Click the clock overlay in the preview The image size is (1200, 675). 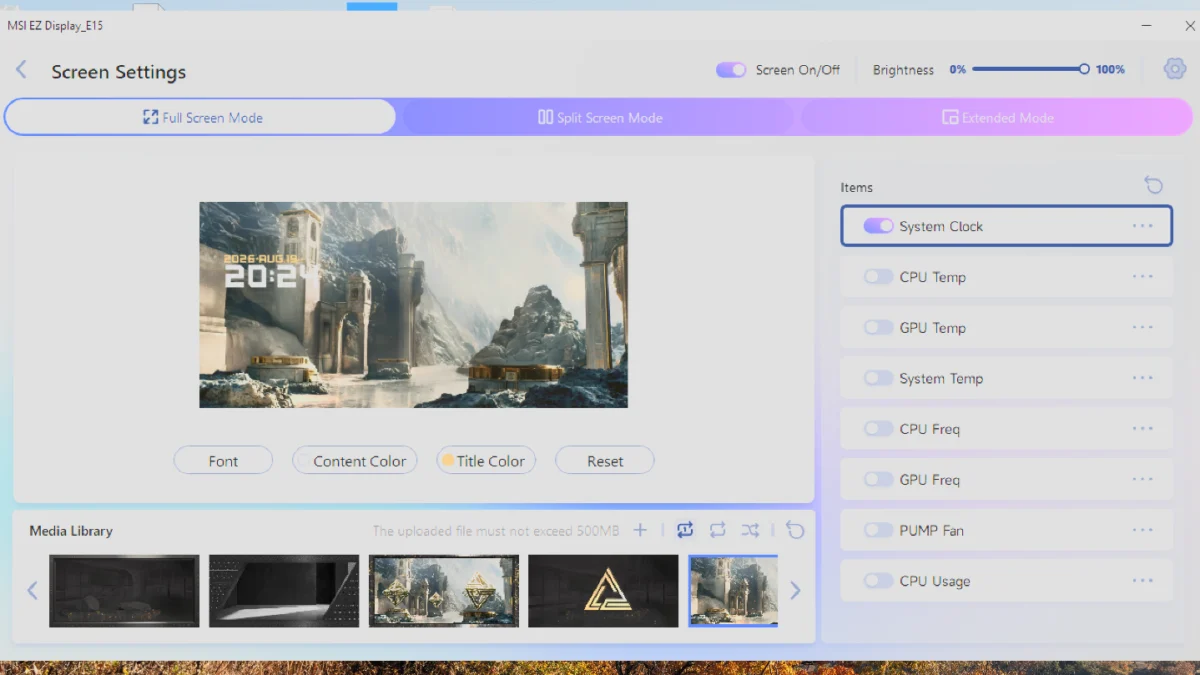[270, 271]
